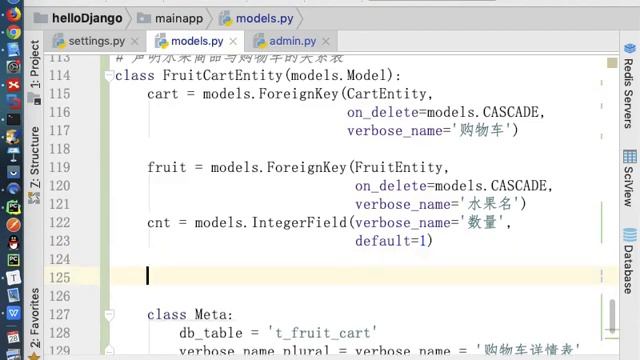The image size is (640, 360).
Task: Click the Redis Servers stack icon
Action: click(629, 48)
